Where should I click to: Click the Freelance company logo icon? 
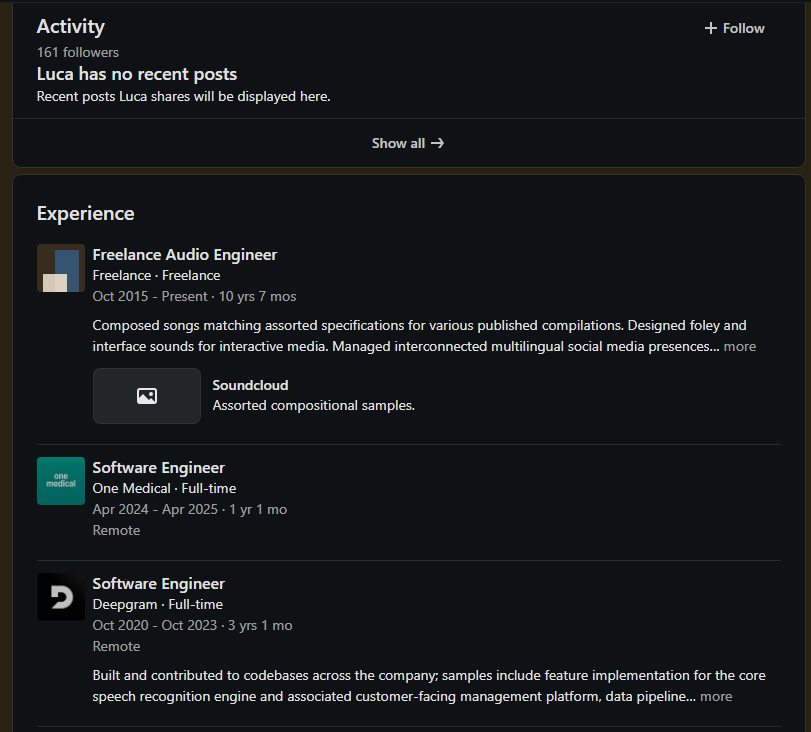click(x=61, y=268)
